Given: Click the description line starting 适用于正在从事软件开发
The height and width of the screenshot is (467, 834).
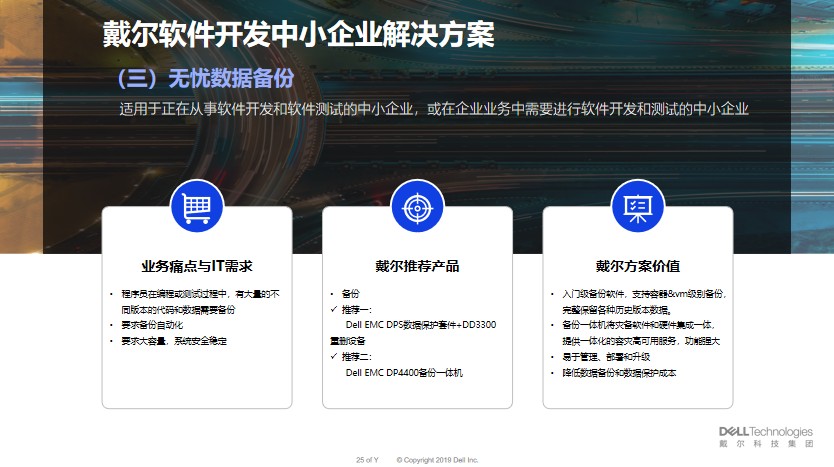Looking at the screenshot, I should point(434,109).
